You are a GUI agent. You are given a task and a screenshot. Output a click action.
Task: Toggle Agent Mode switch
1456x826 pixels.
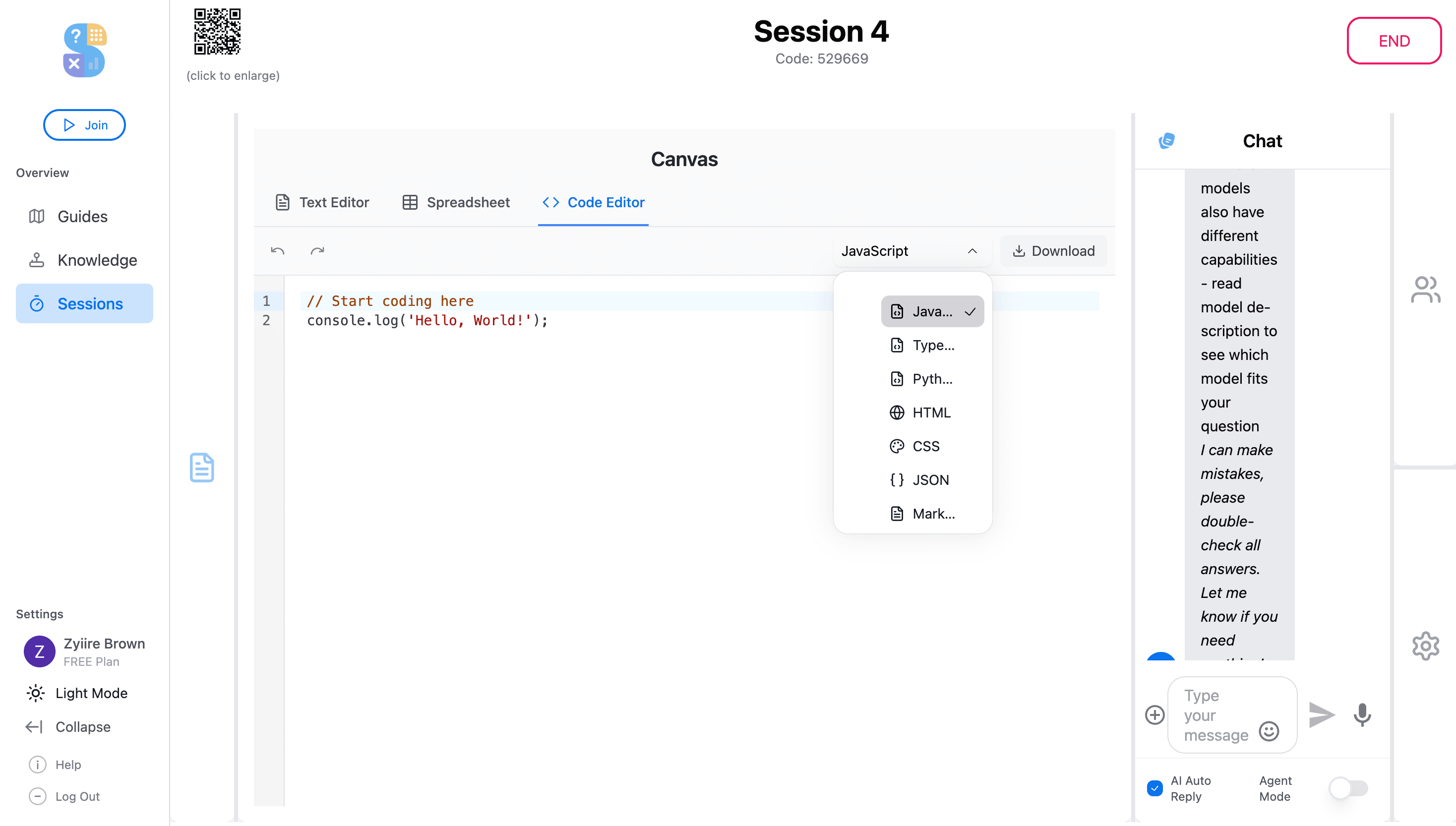[x=1349, y=788]
